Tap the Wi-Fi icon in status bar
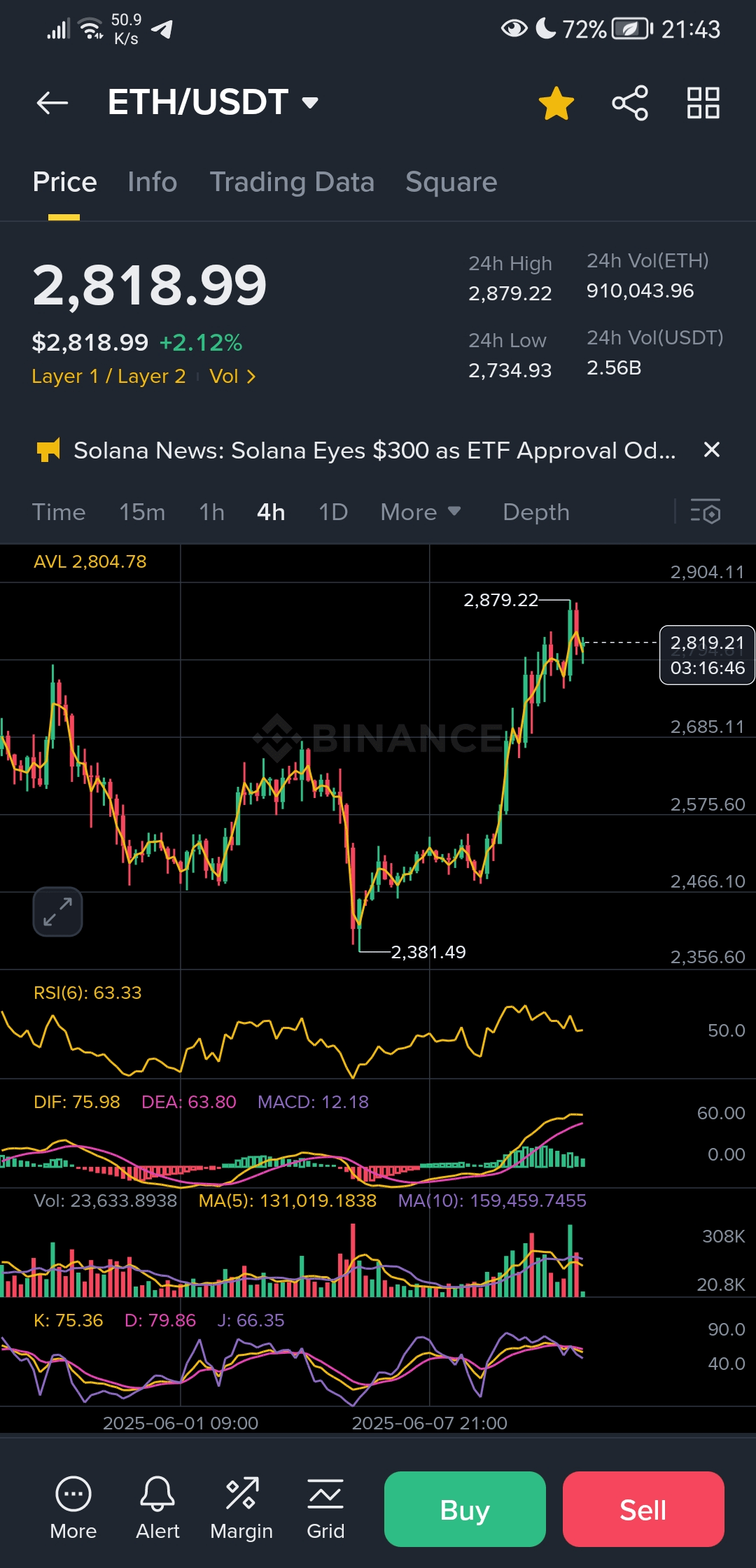 [91, 29]
